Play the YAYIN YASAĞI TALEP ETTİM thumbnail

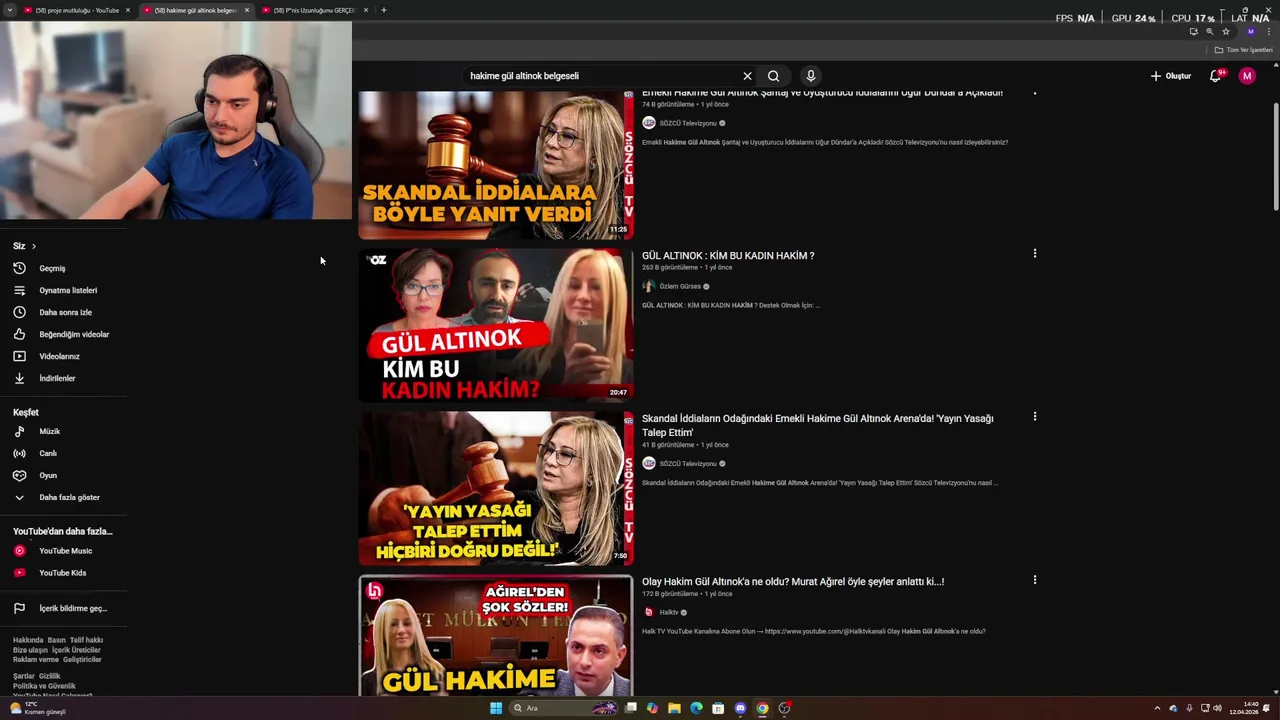click(496, 488)
